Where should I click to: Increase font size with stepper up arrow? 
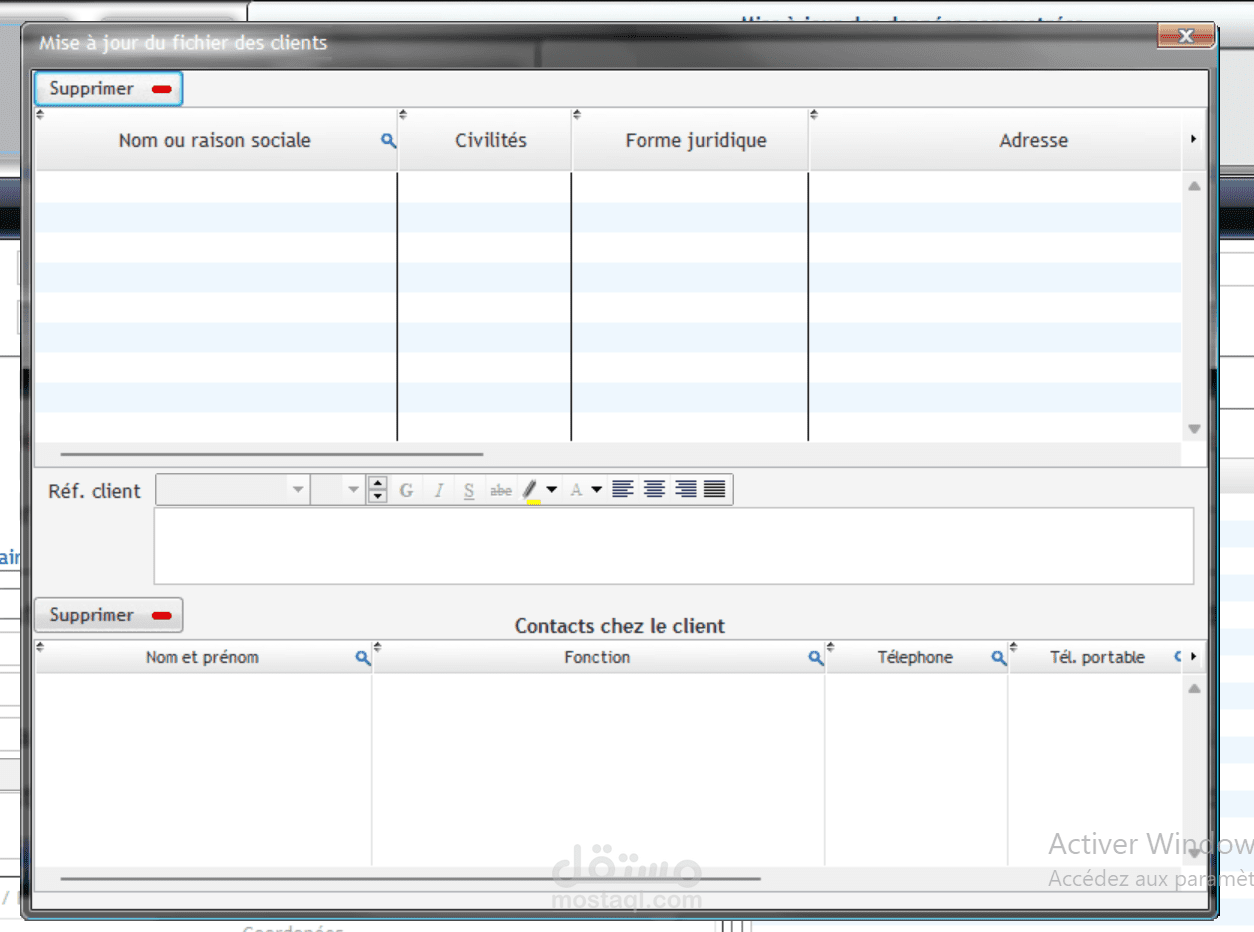point(377,484)
